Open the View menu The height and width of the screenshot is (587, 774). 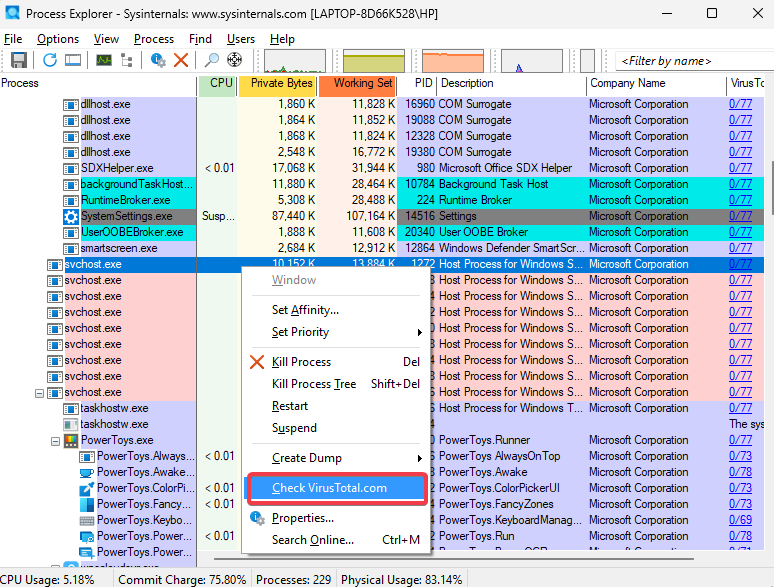[106, 39]
